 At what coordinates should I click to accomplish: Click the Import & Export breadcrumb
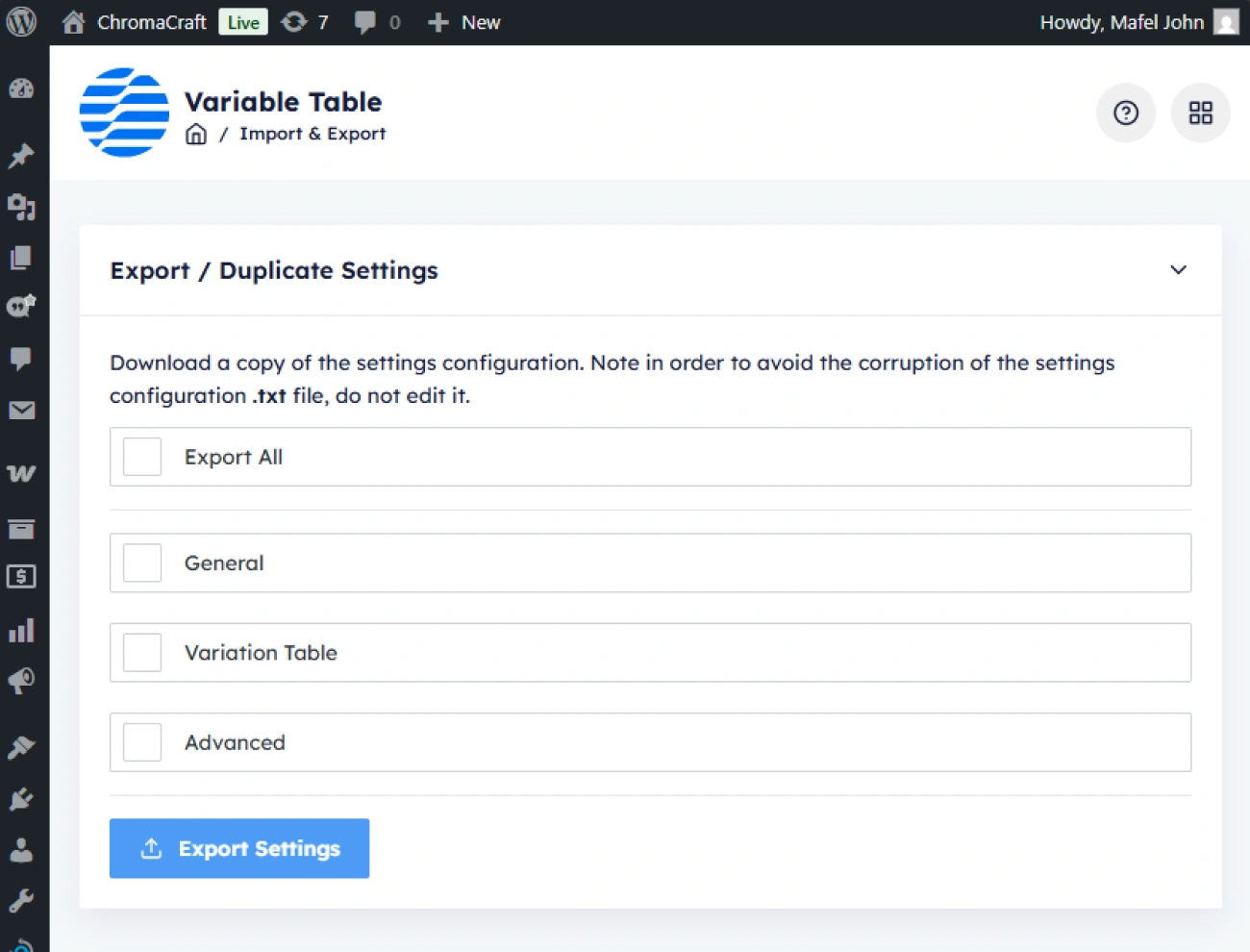pos(312,134)
